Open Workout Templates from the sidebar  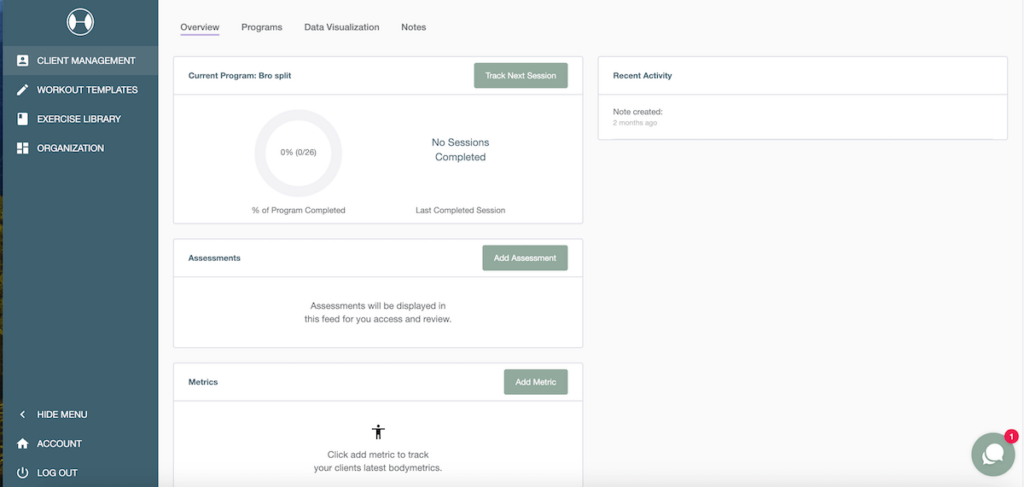pos(87,90)
